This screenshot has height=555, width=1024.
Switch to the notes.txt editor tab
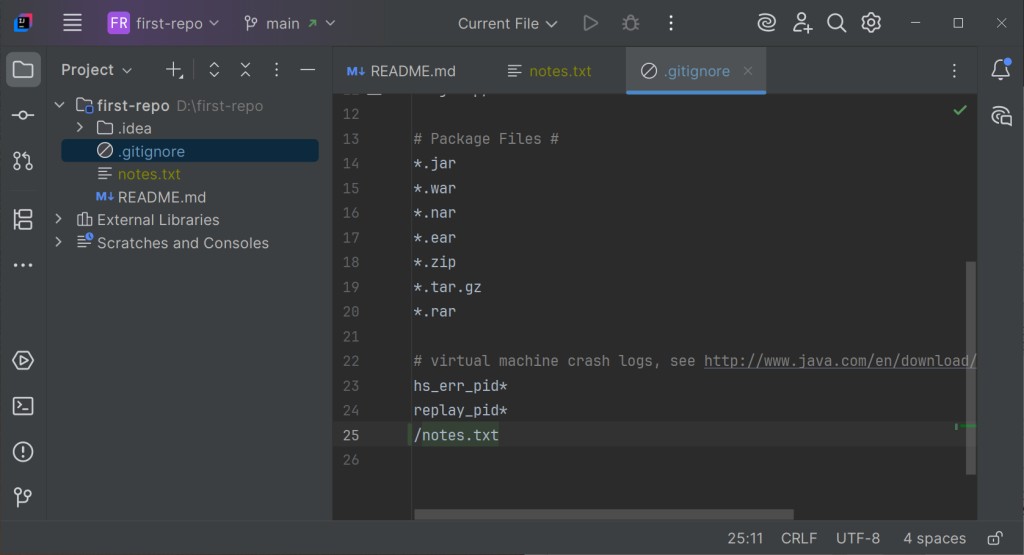click(x=550, y=71)
